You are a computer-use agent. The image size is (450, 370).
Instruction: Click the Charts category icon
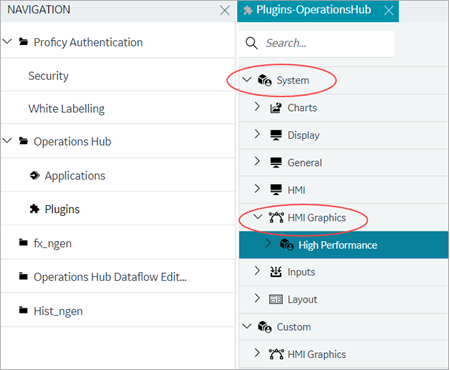click(276, 108)
